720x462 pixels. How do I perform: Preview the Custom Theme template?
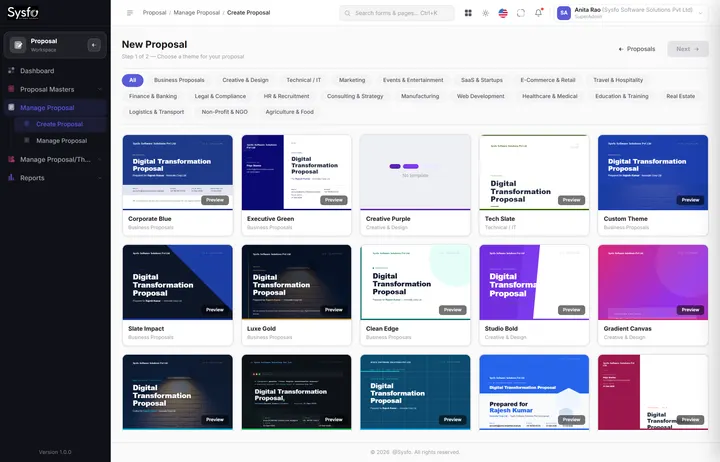pyautogui.click(x=690, y=200)
